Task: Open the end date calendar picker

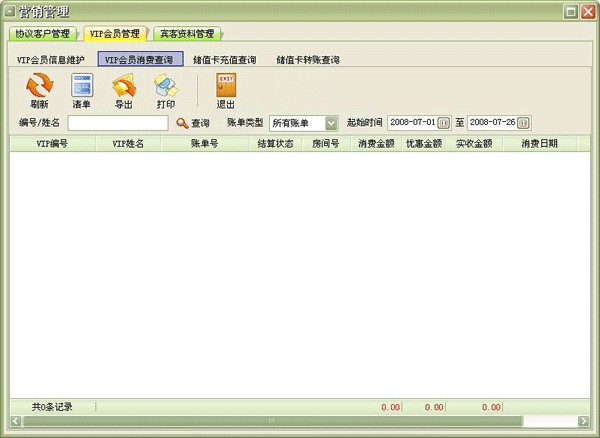Action: click(x=523, y=123)
